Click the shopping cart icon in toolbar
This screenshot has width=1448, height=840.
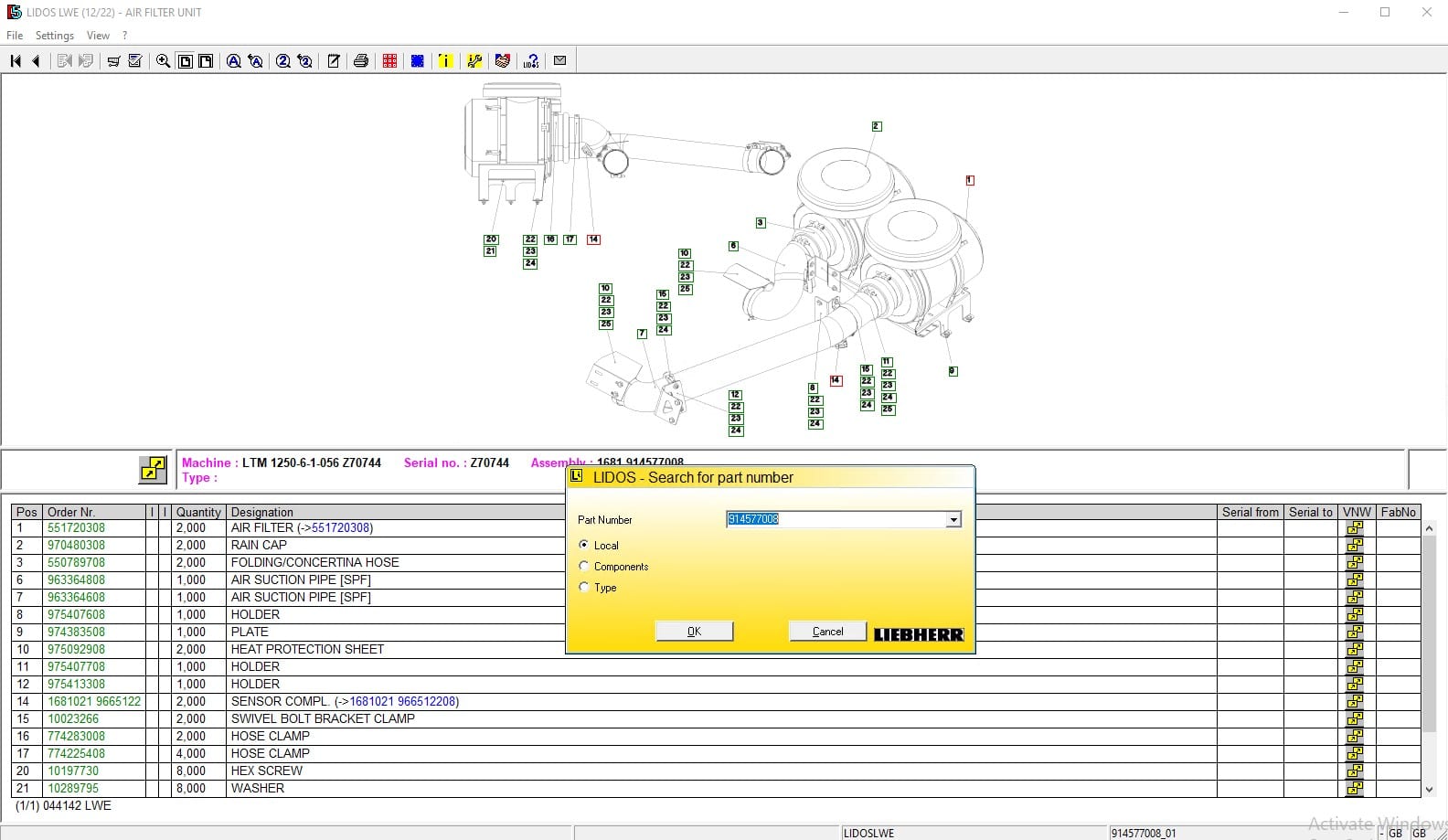pos(113,61)
